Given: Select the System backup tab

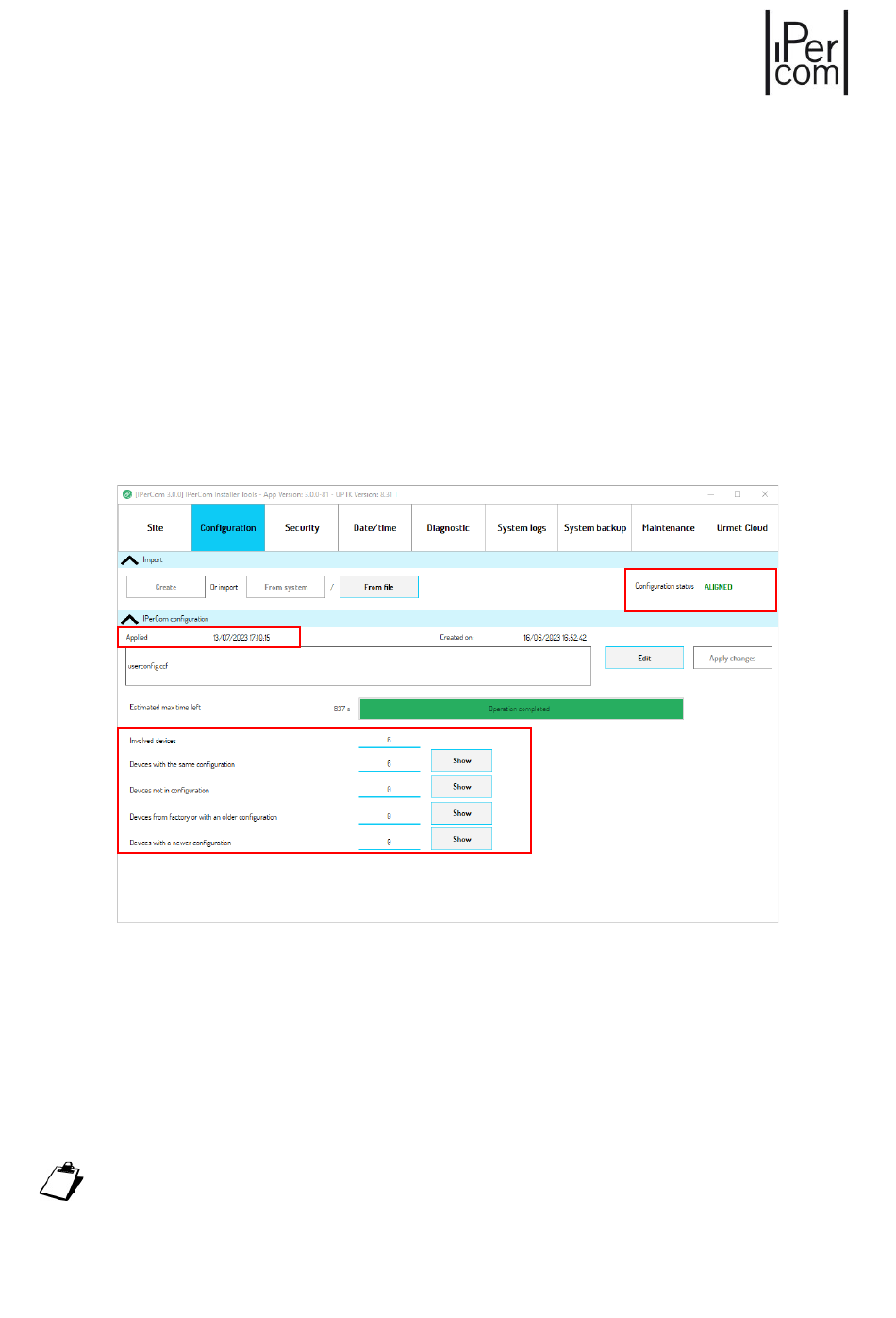Looking at the screenshot, I should click(x=595, y=528).
